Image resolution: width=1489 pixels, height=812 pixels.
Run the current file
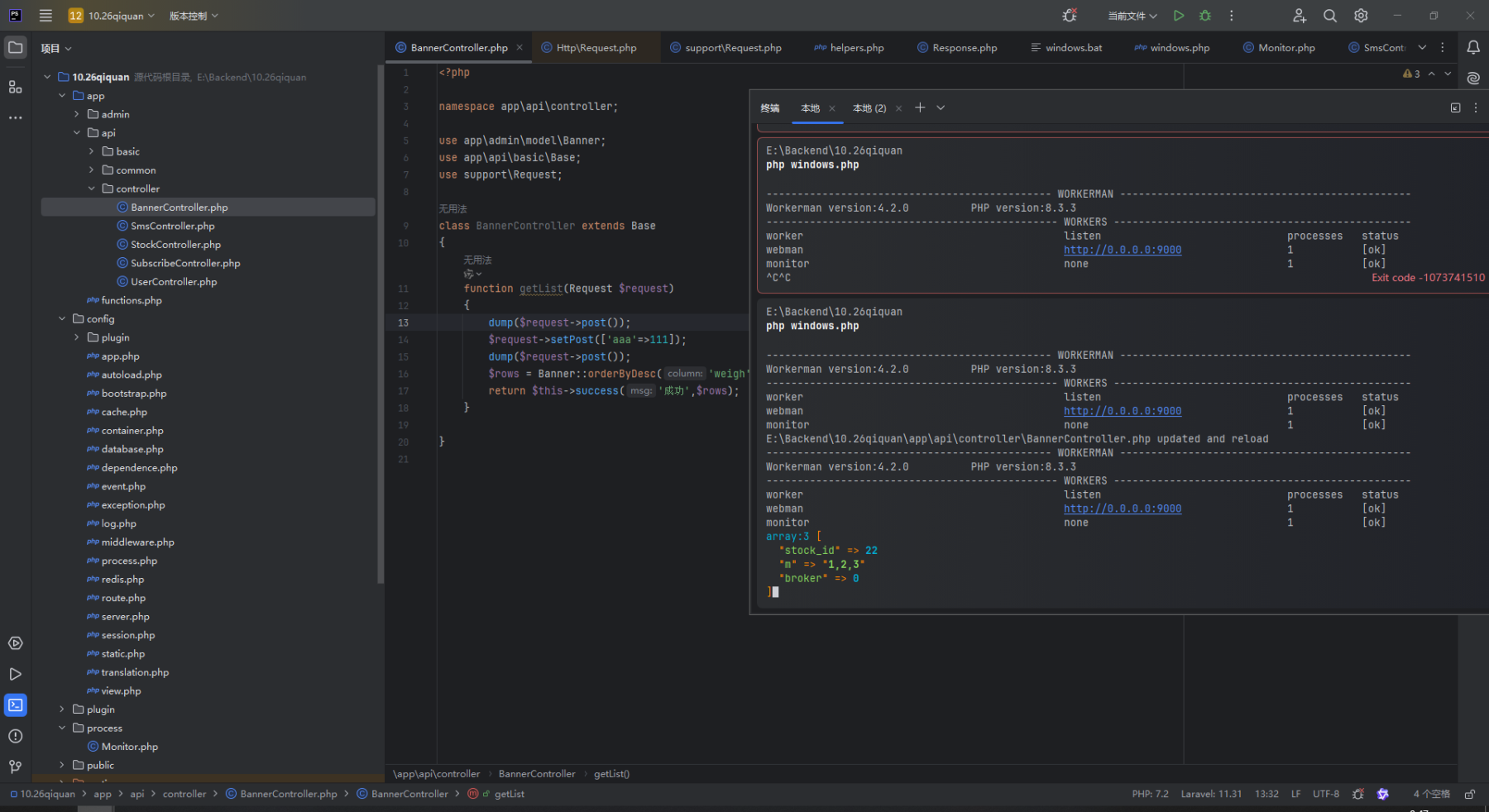pos(1179,16)
